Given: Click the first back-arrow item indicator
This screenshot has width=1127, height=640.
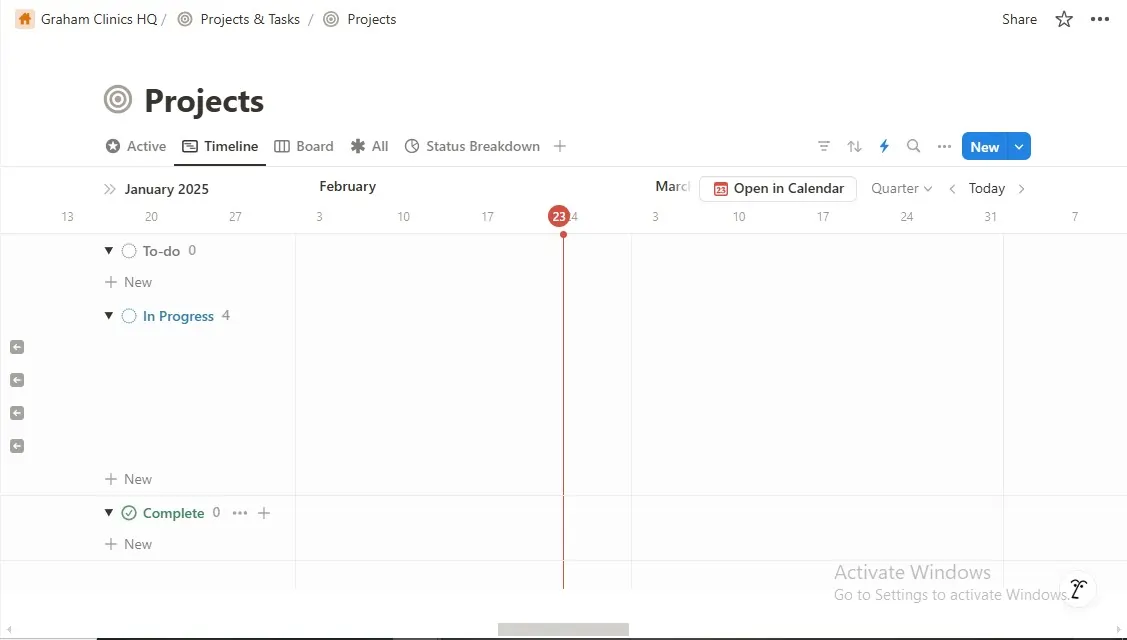Looking at the screenshot, I should (17, 347).
